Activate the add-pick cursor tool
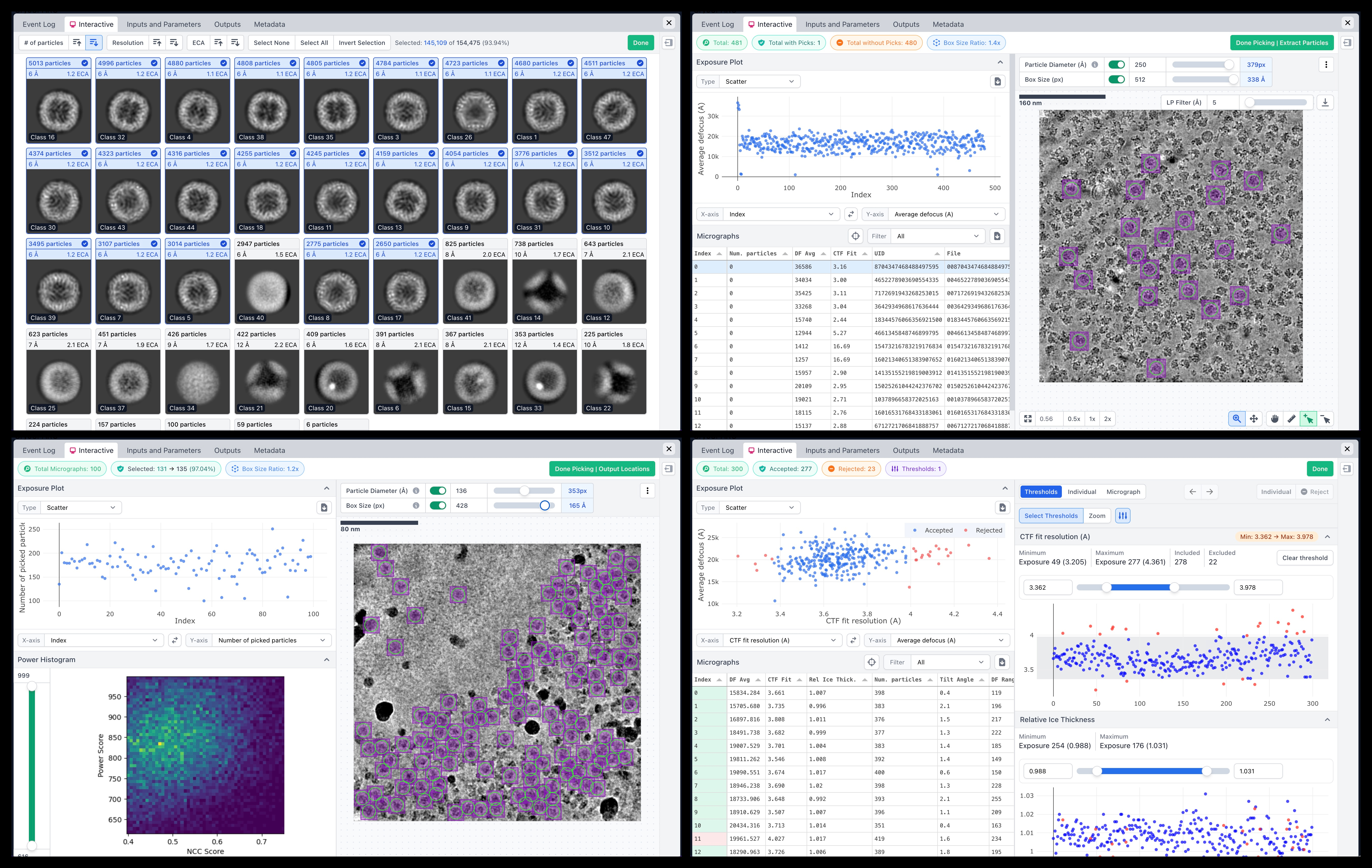Image resolution: width=1372 pixels, height=868 pixels. (x=1309, y=419)
